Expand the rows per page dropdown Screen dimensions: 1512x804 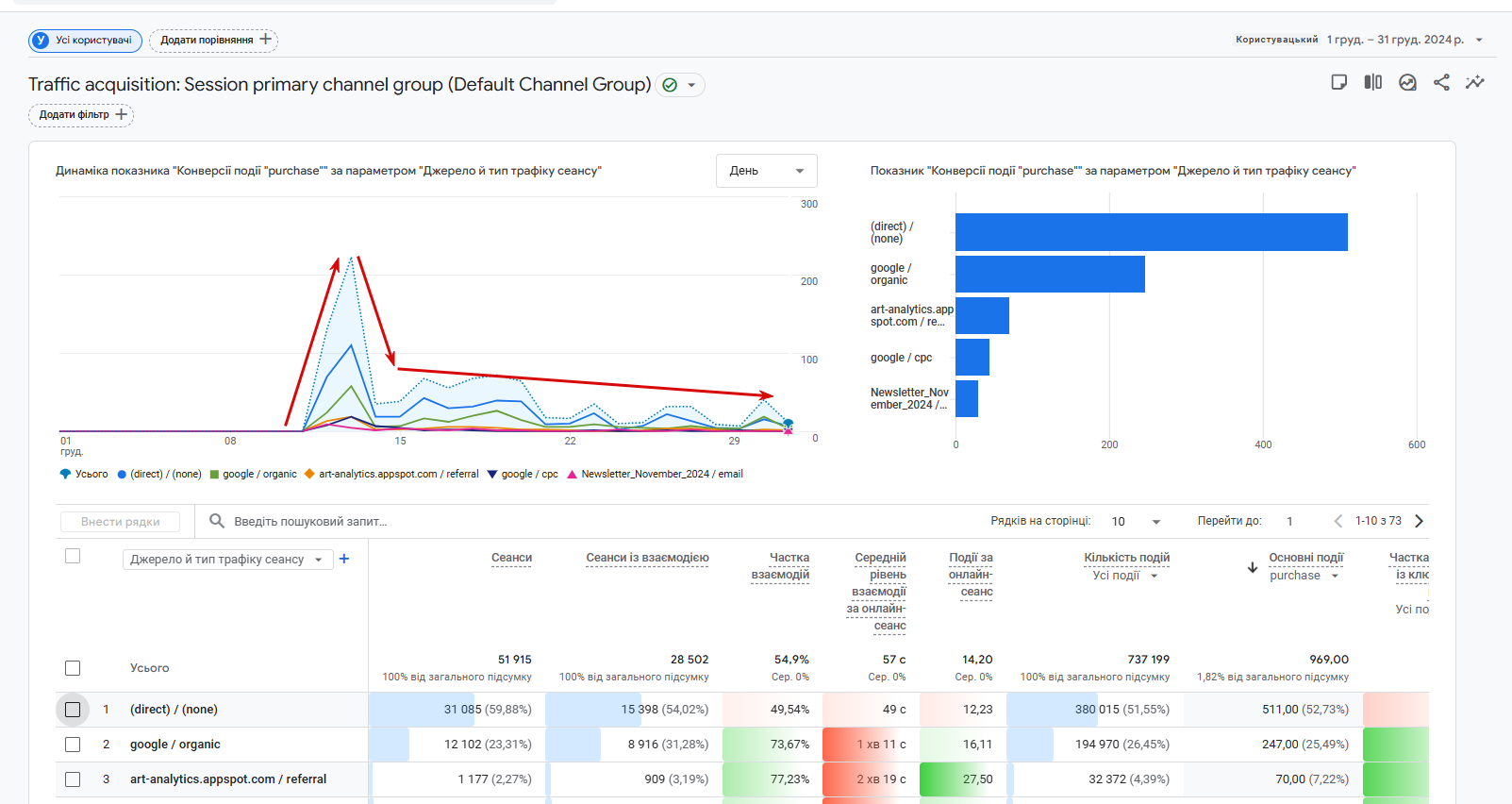tap(1136, 521)
